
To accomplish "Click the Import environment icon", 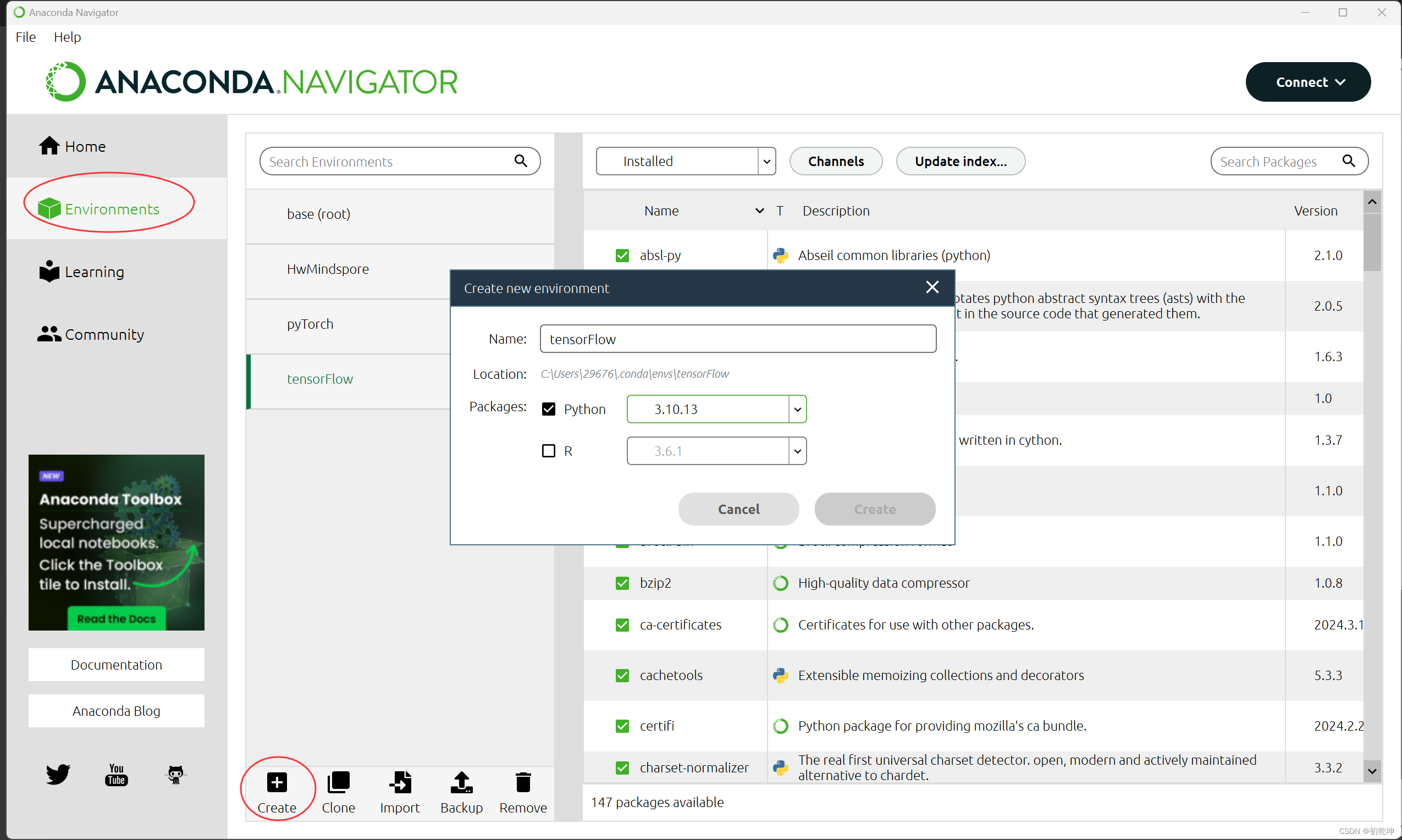I will point(400,783).
